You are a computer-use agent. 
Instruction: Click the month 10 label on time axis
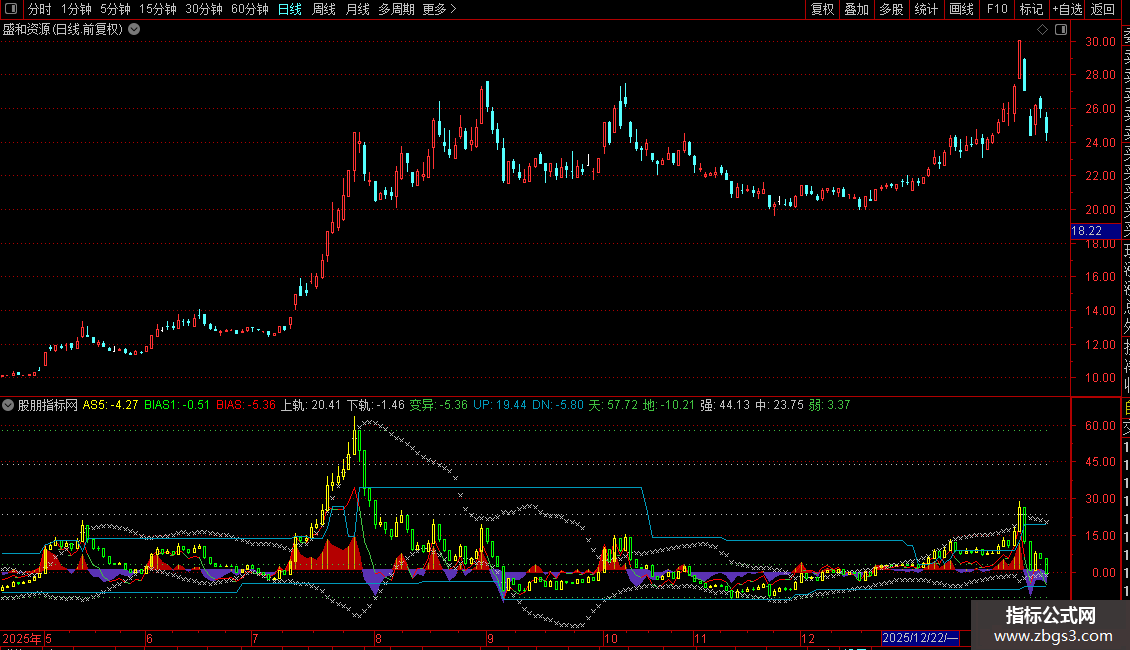(610, 638)
